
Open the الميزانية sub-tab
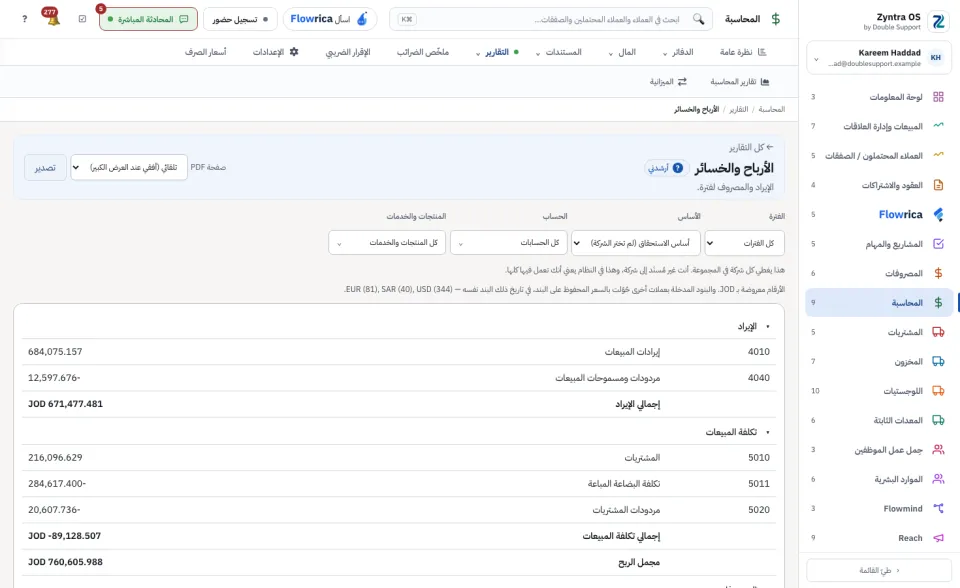(668, 81)
